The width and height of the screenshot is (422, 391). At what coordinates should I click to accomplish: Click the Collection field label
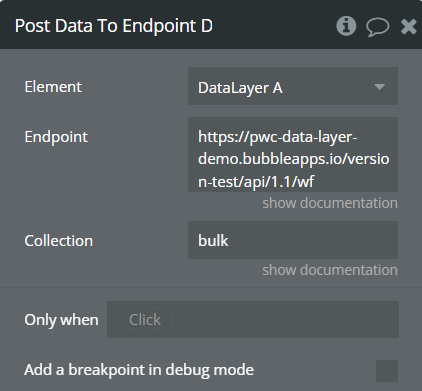coord(58,241)
